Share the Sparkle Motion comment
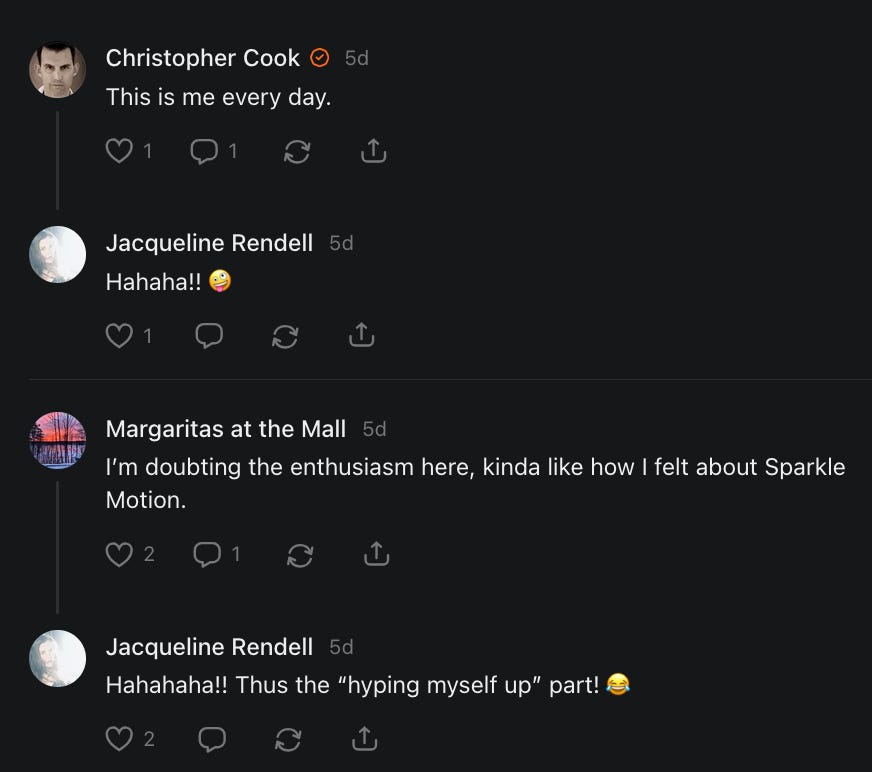This screenshot has width=872, height=772. (x=376, y=553)
